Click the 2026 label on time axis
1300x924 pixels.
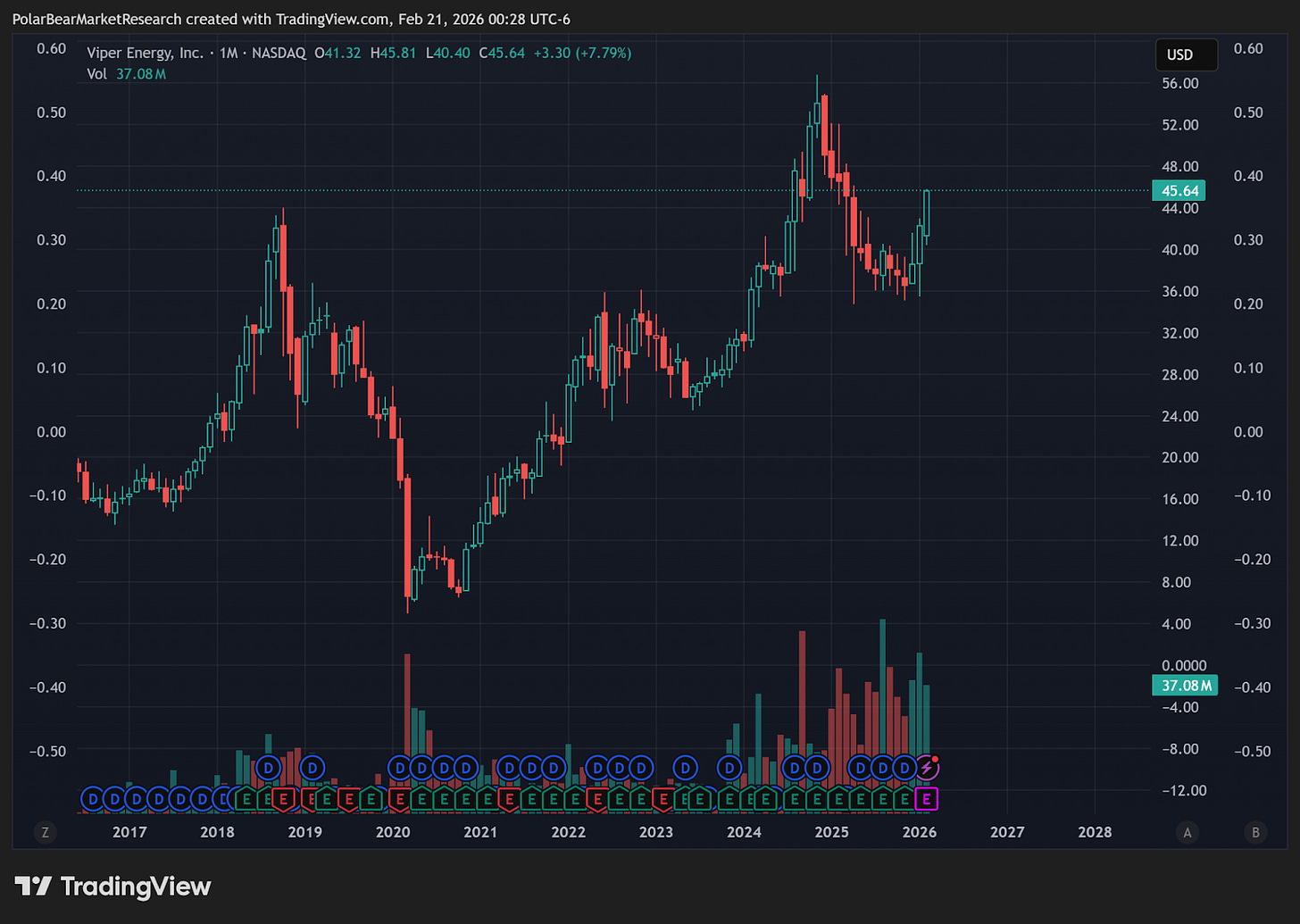point(920,832)
